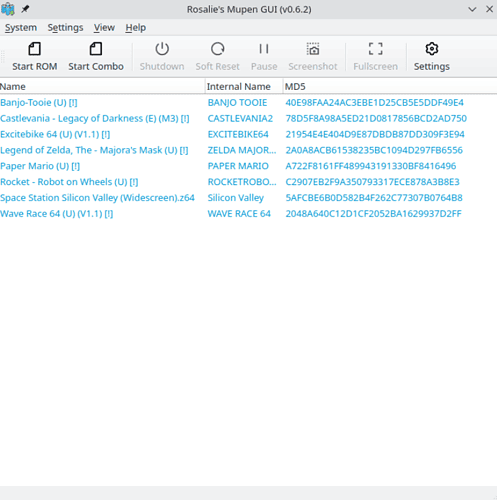Click the Shutdown power icon
Viewport: 497px width, 500px height.
click(162, 49)
